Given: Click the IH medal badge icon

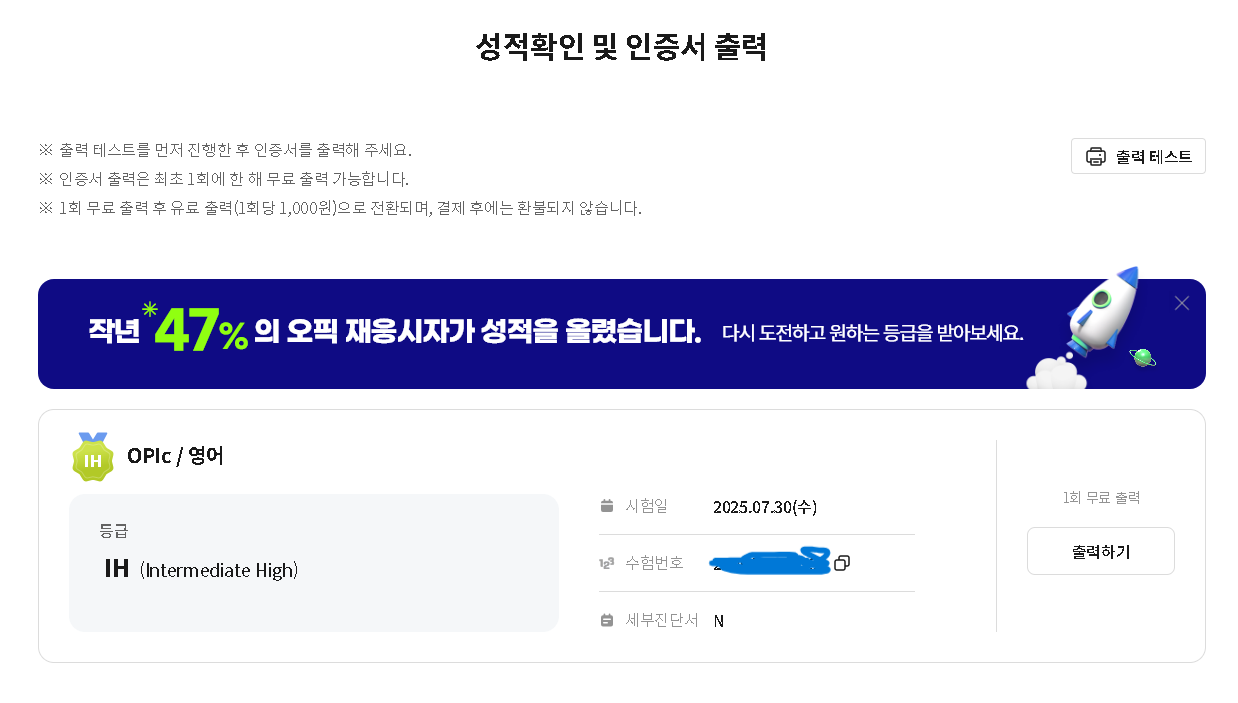Looking at the screenshot, I should [93, 457].
